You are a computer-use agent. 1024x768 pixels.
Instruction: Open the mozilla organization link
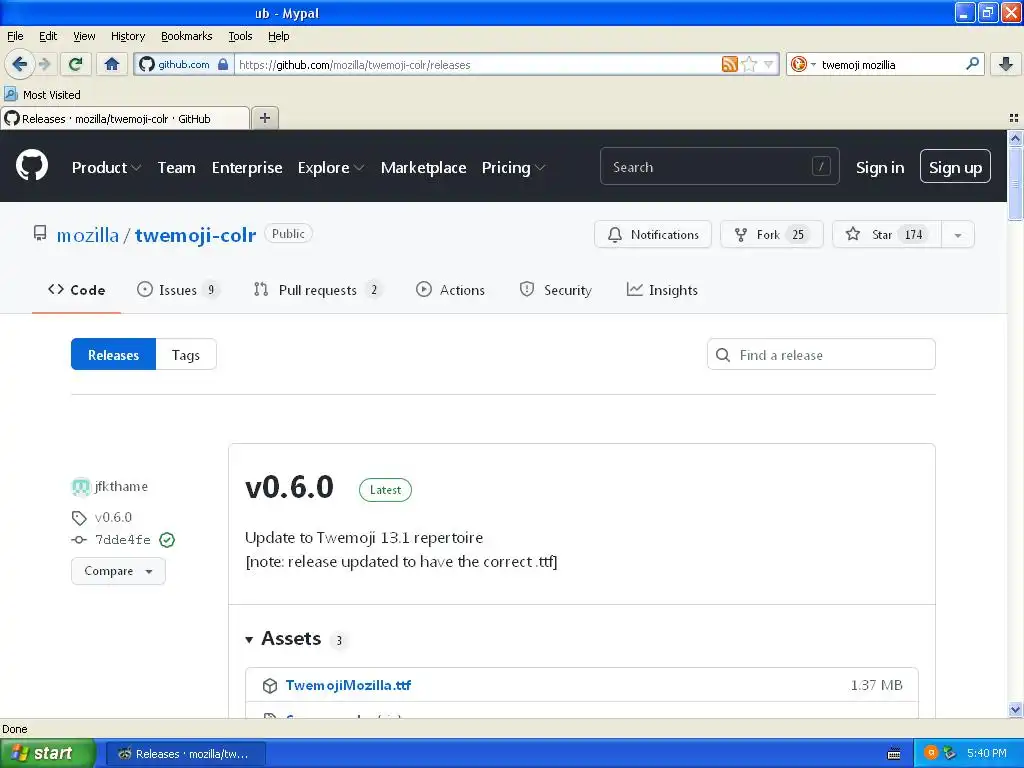tap(88, 235)
